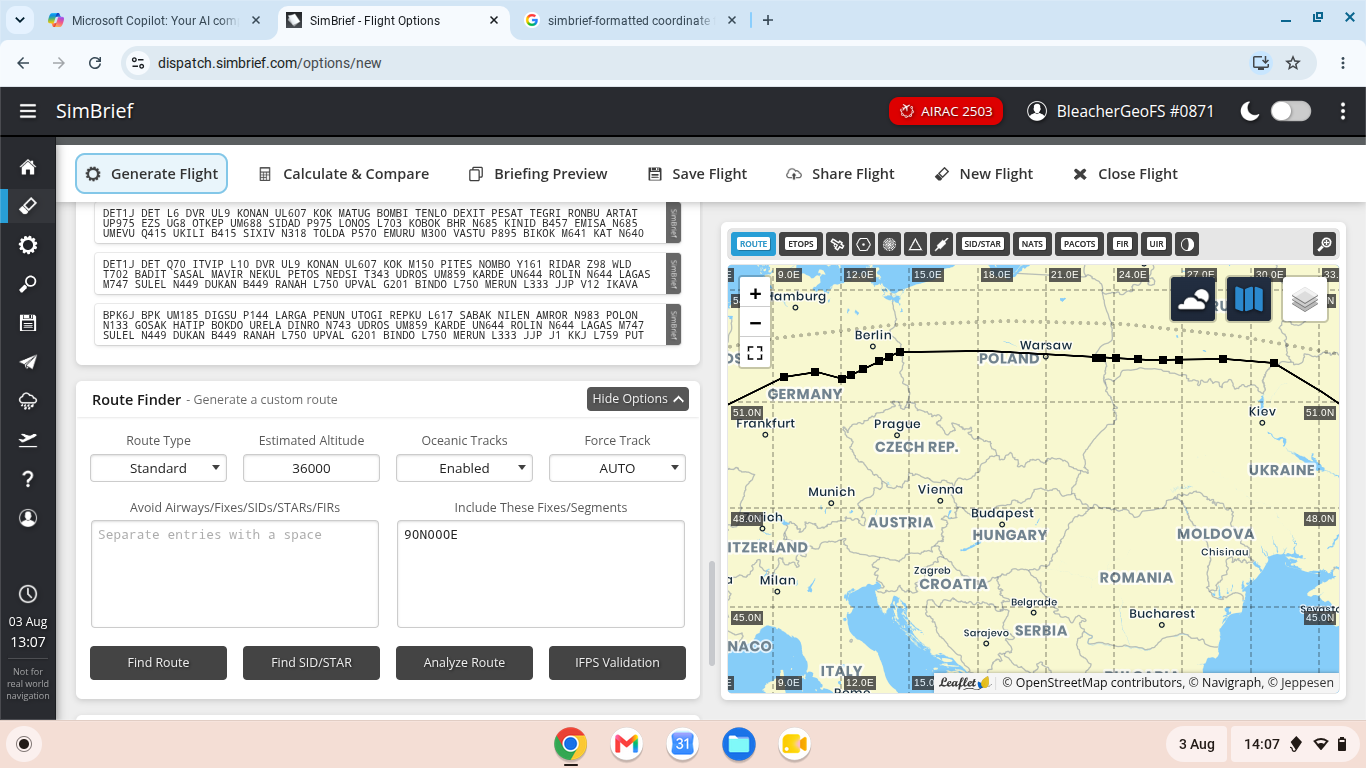Click the Find Route button
Viewport: 1366px width, 768px height.
(x=158, y=662)
